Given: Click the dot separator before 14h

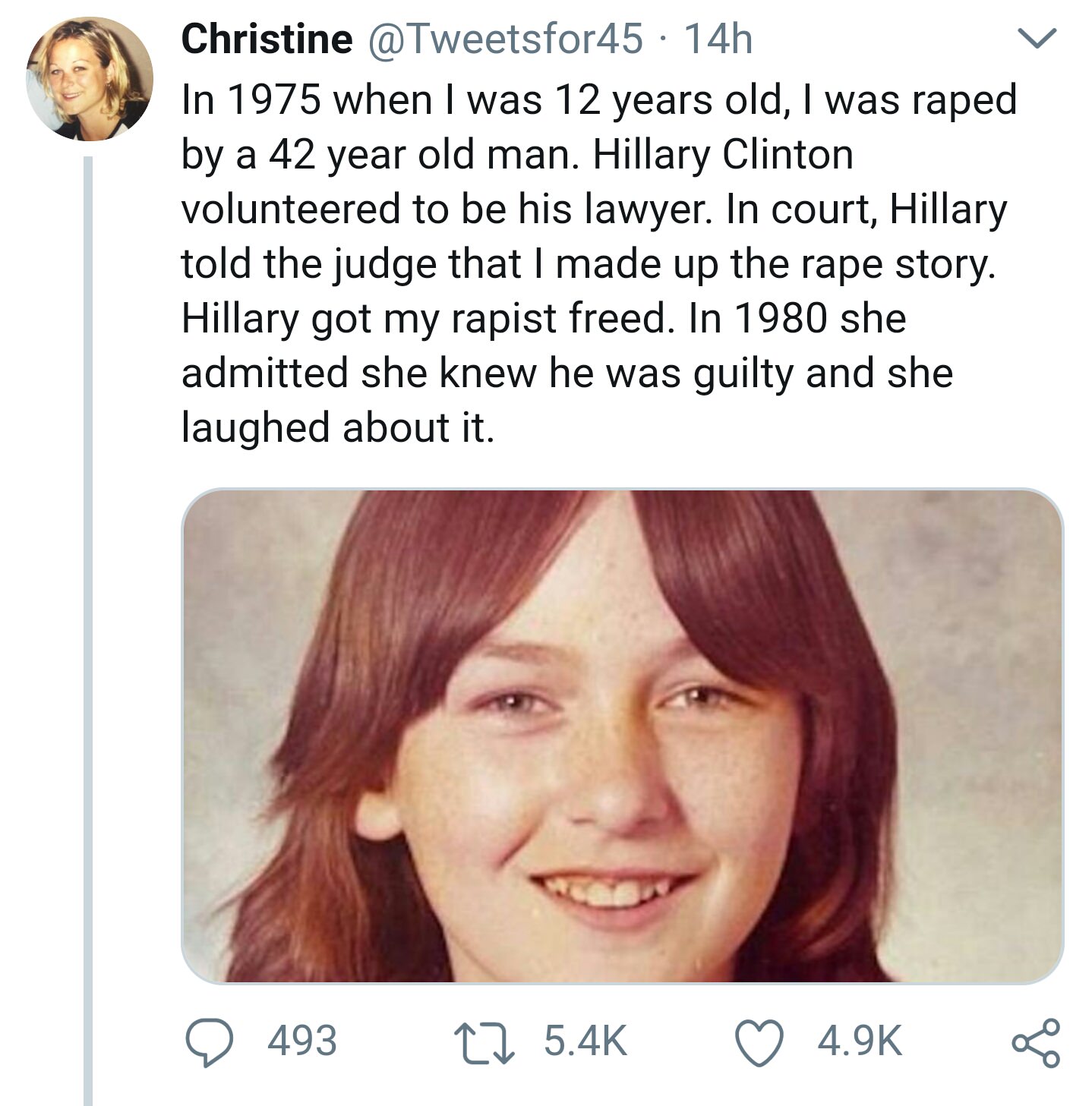Looking at the screenshot, I should (x=664, y=40).
